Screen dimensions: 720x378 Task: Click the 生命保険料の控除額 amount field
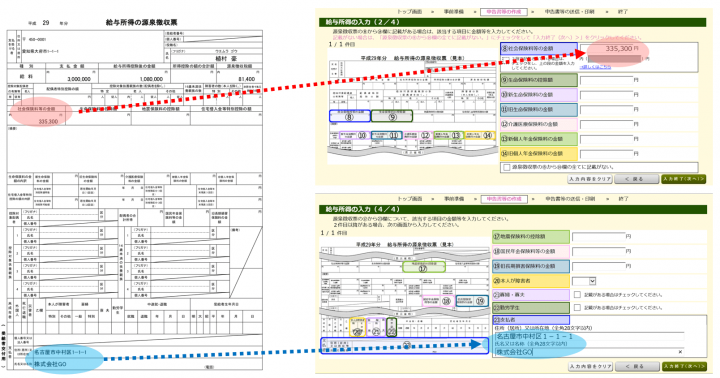click(x=607, y=80)
